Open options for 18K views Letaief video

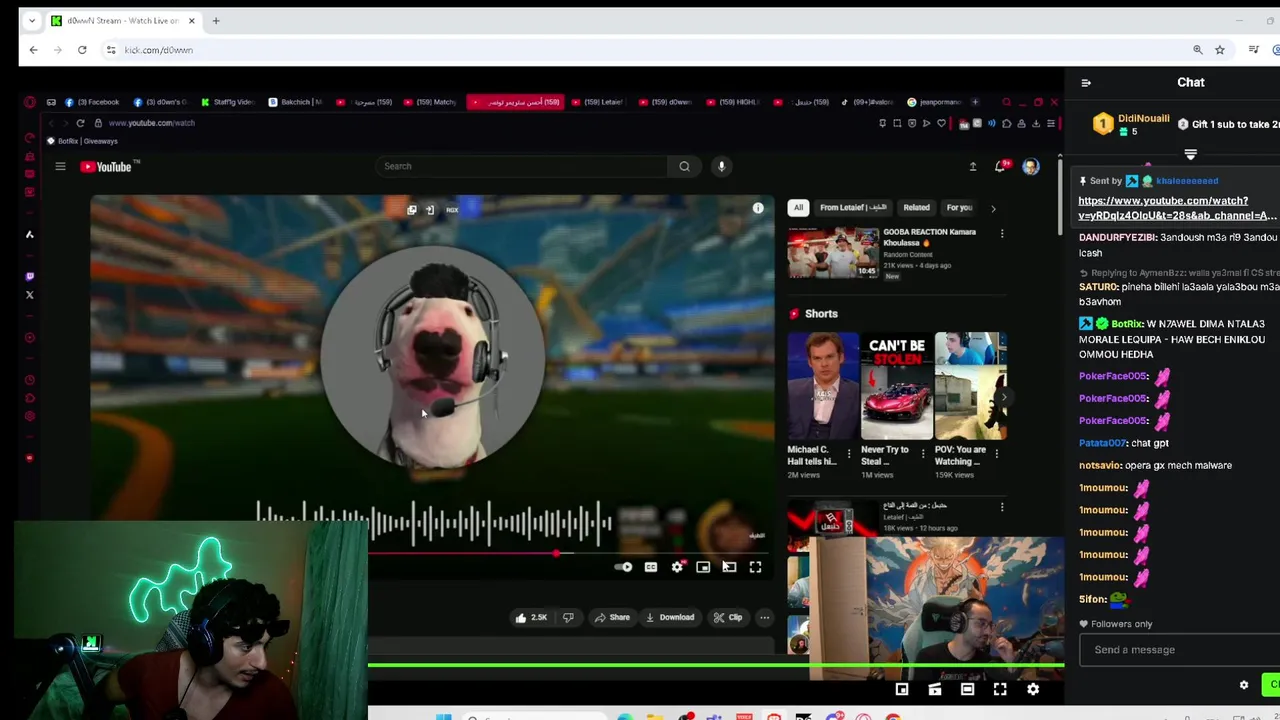[x=1002, y=507]
